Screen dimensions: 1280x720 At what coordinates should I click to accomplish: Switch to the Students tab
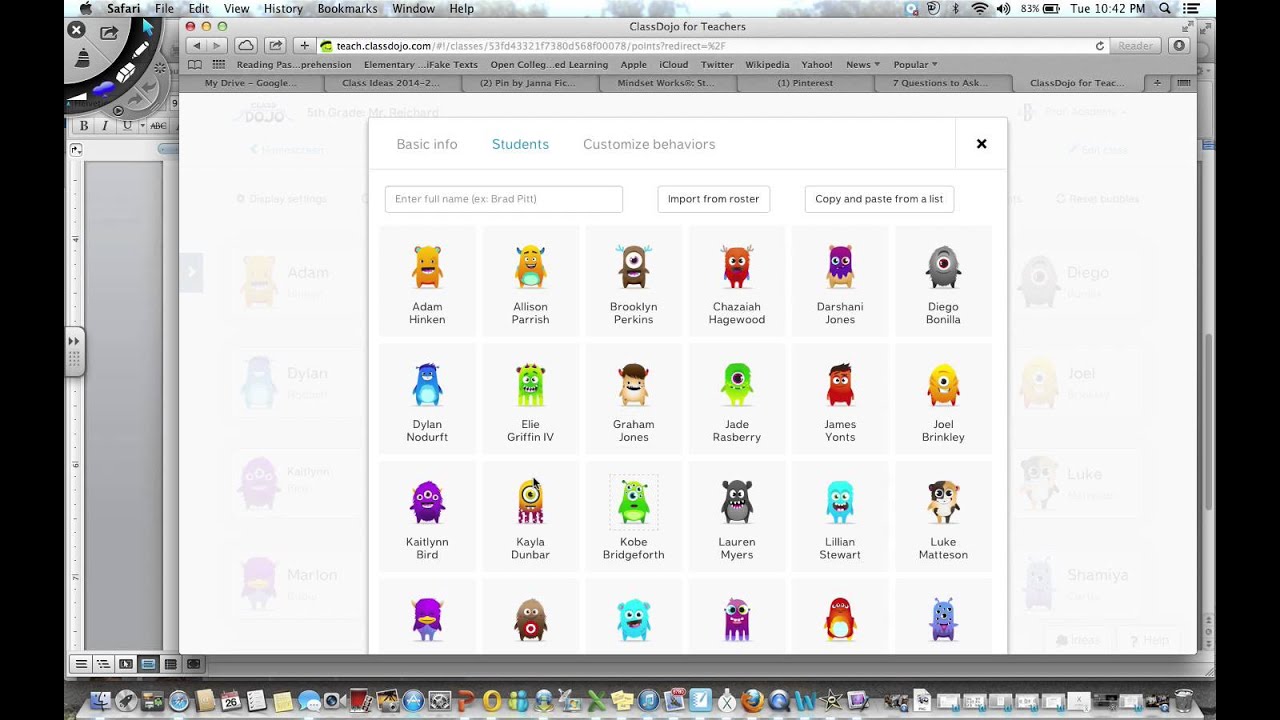click(x=520, y=144)
